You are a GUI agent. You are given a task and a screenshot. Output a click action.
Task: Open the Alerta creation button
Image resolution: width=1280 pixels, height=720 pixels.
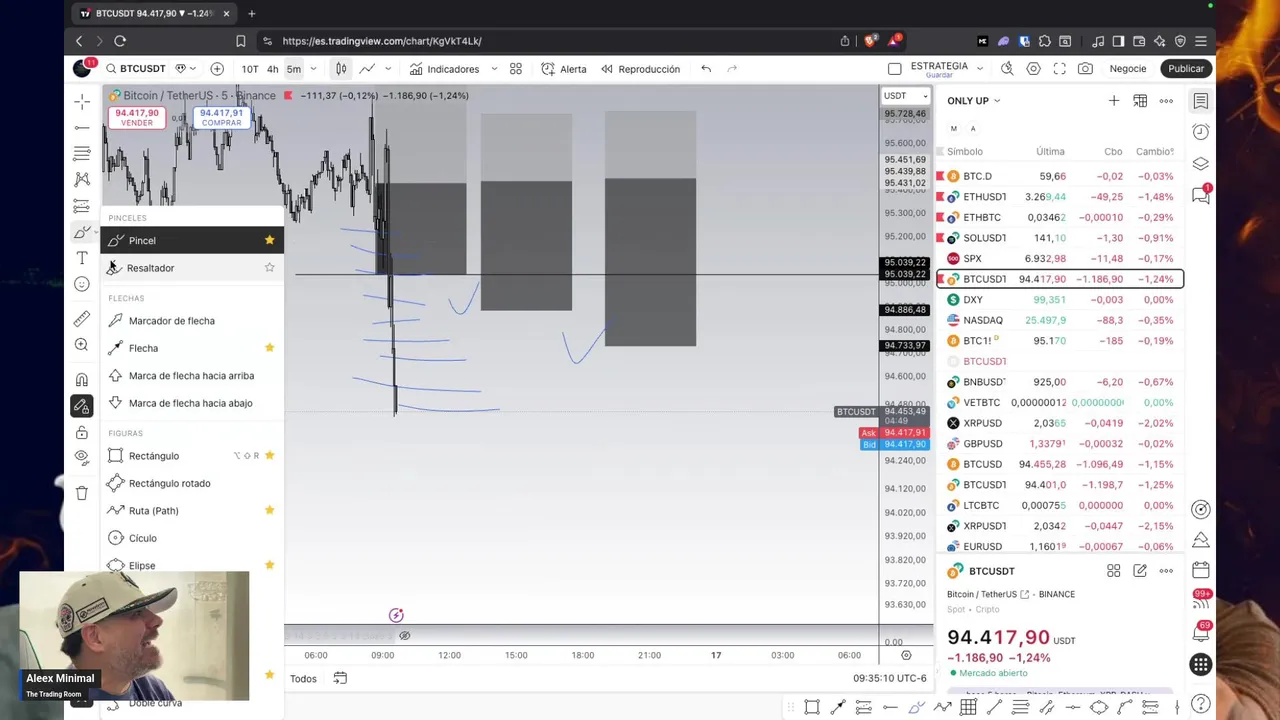coord(564,69)
